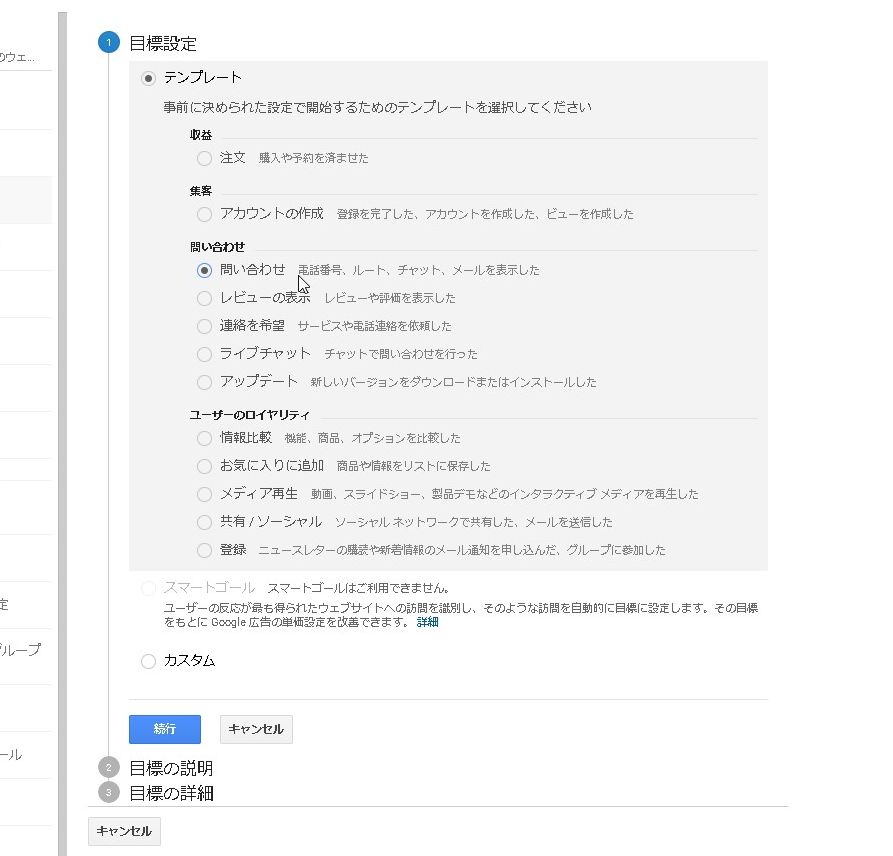Viewport: 893px width, 856px height.
Task: Select the 情報比較 radio button
Action: [205, 438]
